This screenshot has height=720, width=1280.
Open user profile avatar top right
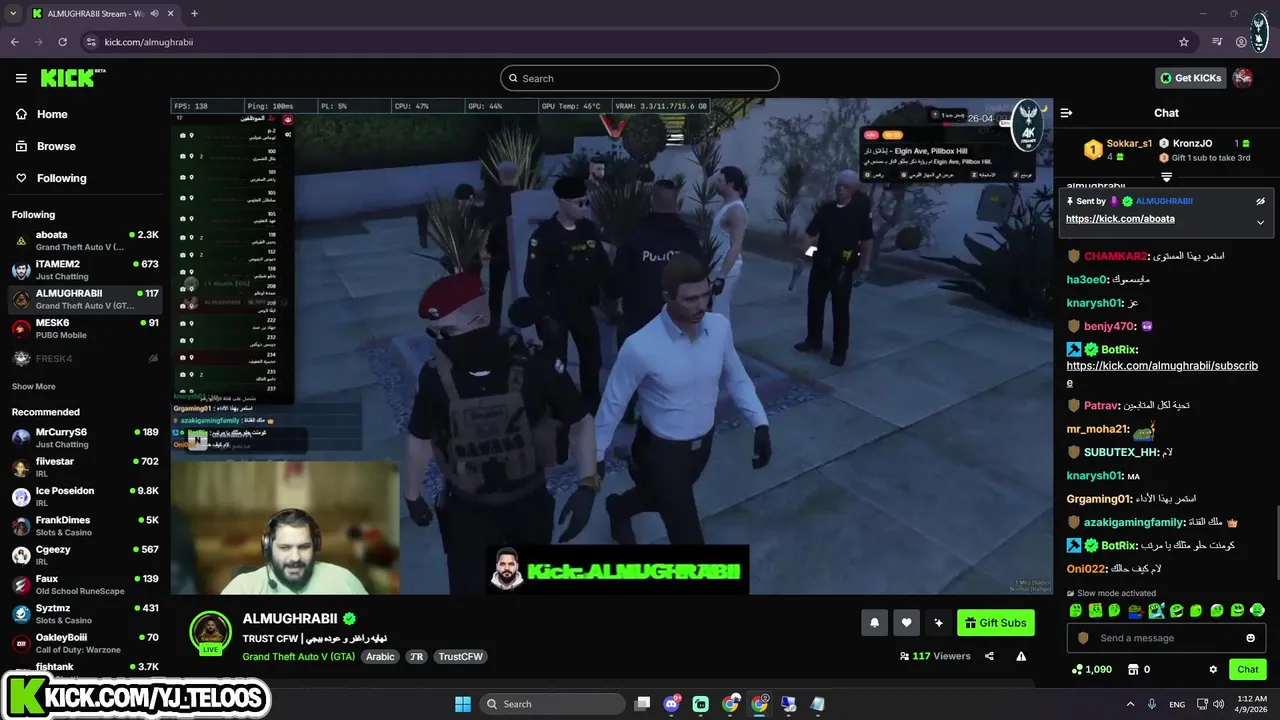pyautogui.click(x=1243, y=78)
